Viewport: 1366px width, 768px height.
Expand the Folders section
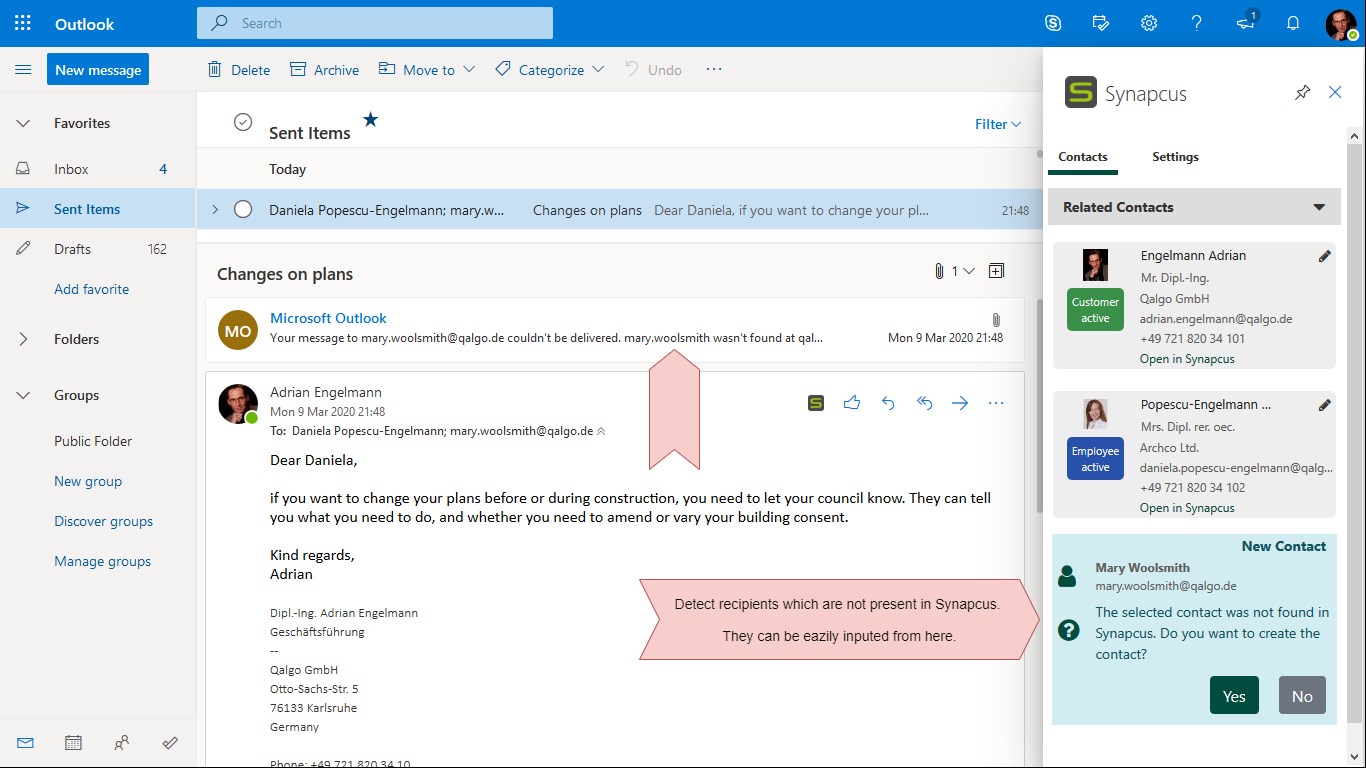[x=23, y=339]
